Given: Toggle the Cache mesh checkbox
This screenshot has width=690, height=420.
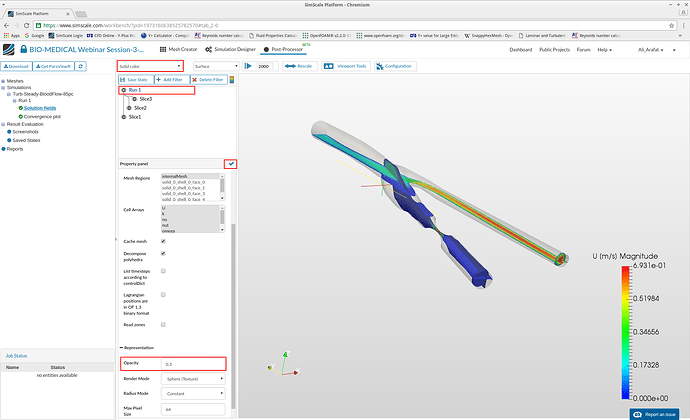Looking at the screenshot, I should pyautogui.click(x=163, y=241).
